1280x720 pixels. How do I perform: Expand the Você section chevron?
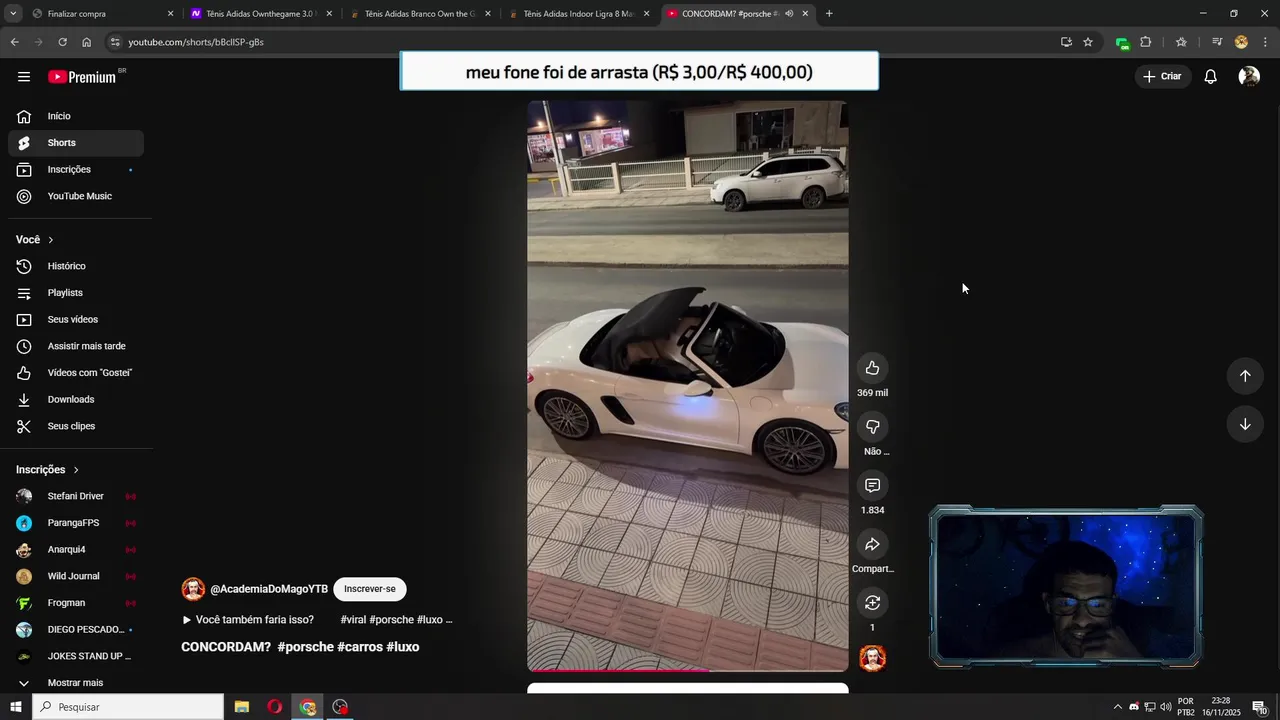[50, 240]
